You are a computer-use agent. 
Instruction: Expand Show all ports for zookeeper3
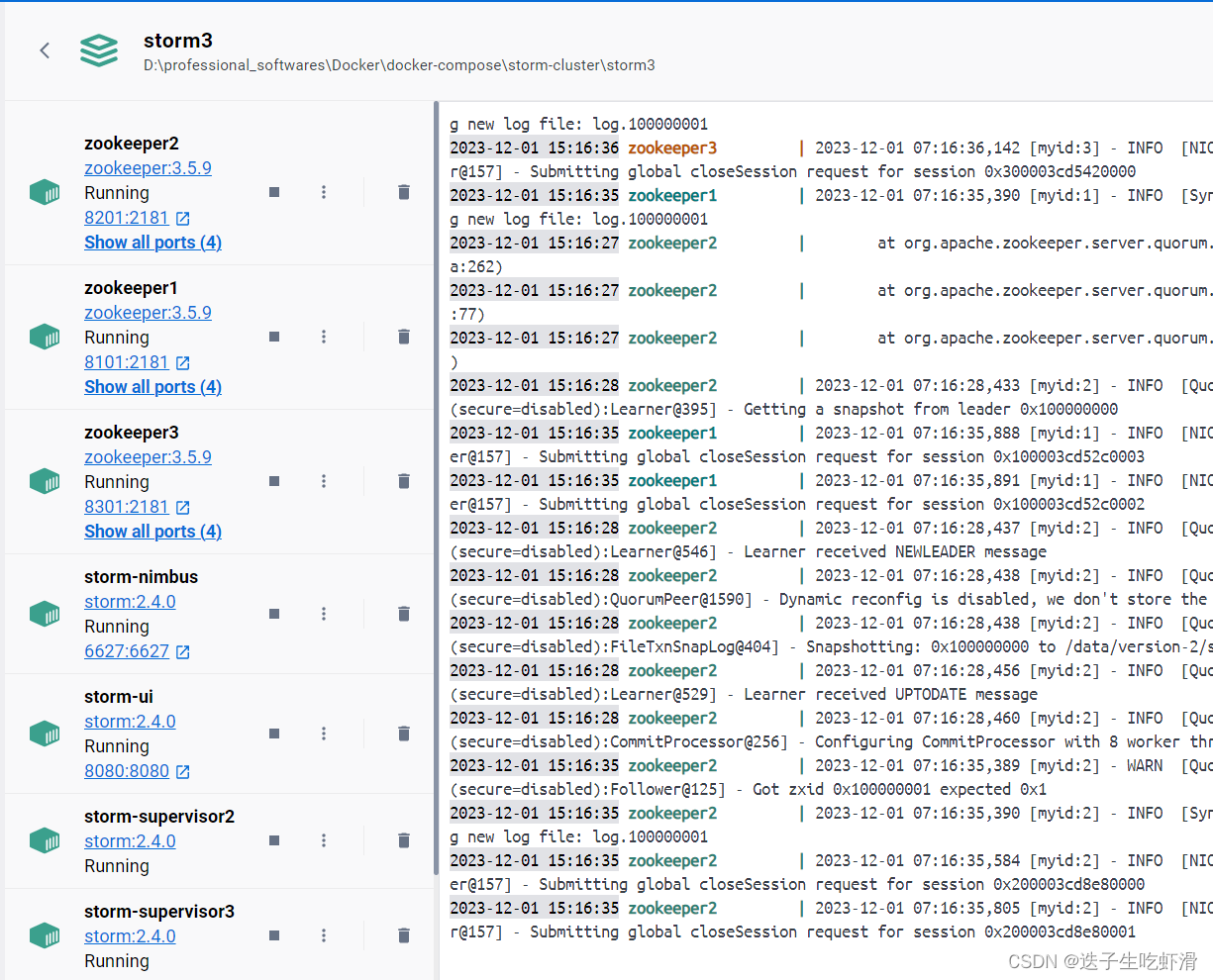click(x=152, y=531)
